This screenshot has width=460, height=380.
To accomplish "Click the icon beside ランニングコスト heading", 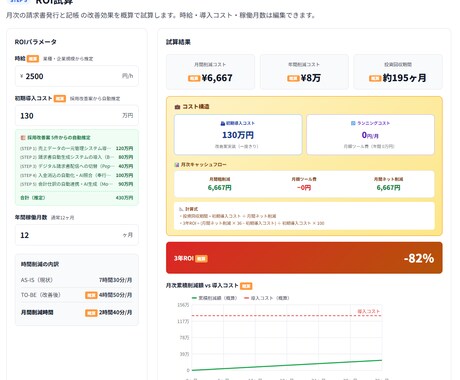I will click(353, 123).
